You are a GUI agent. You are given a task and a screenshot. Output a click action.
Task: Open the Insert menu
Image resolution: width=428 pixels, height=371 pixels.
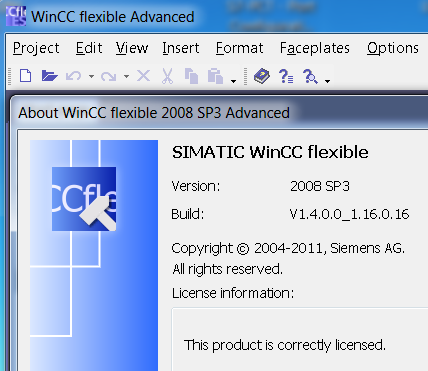coord(181,48)
